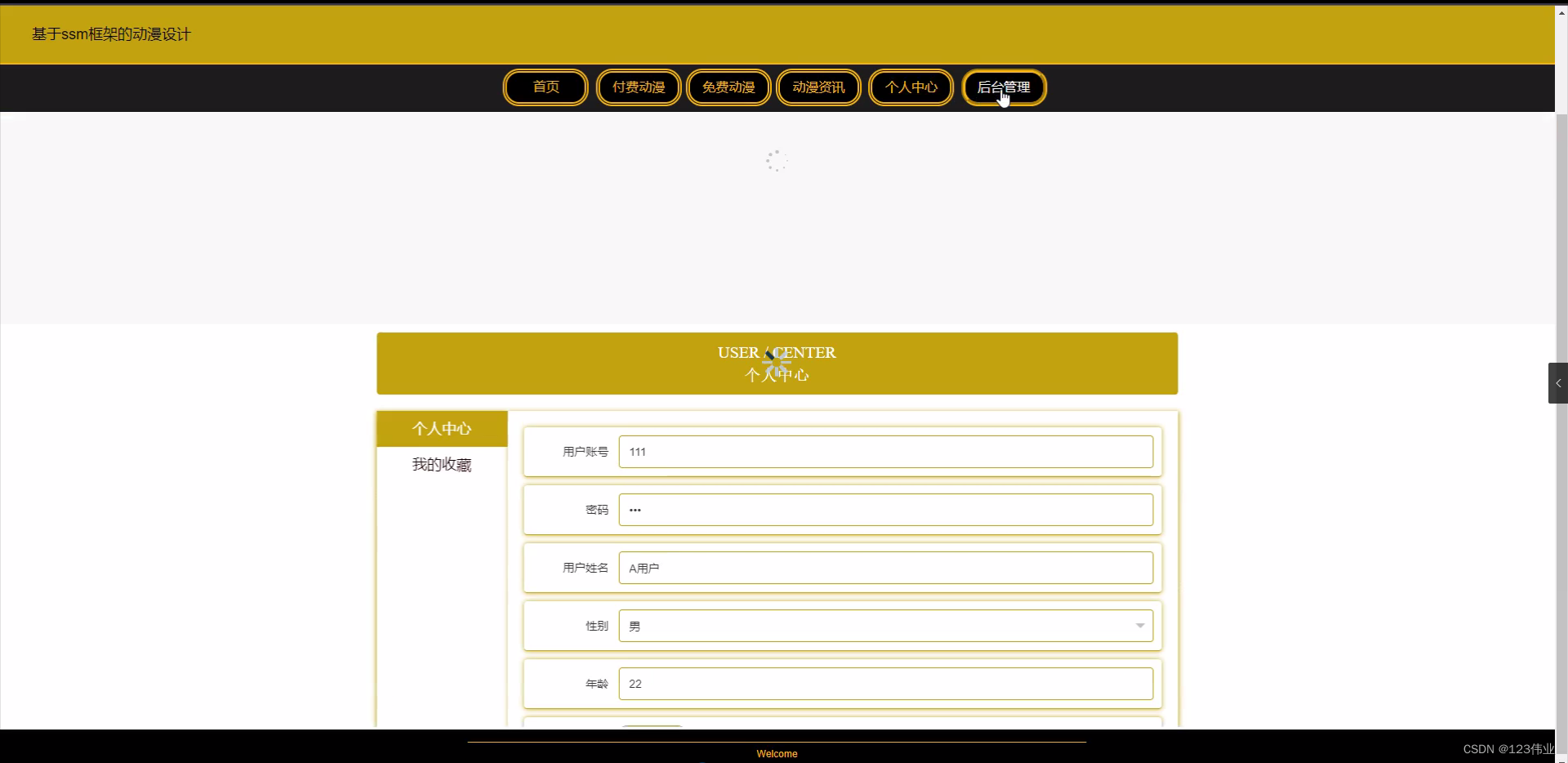This screenshot has height=763, width=1568.
Task: Click inside the 密码 password field
Action: (x=885, y=509)
